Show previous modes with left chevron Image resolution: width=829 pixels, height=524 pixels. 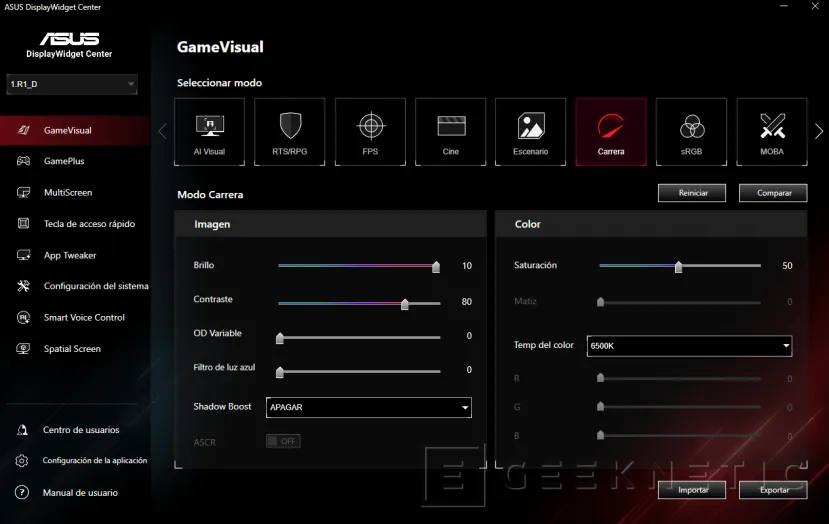click(x=162, y=131)
